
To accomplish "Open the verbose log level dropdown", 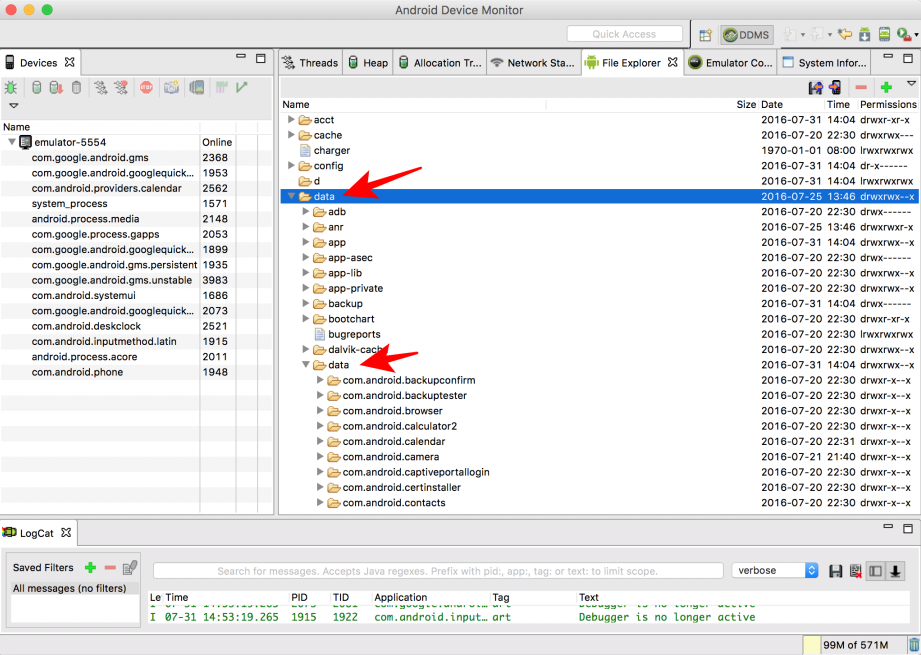I will [x=776, y=571].
